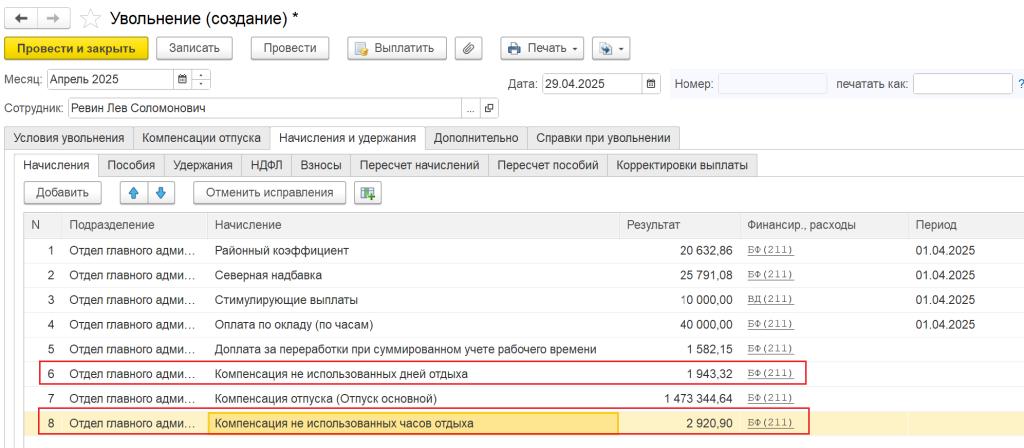Select Доплата за переработки accrual row
Viewport: 1024px width, 448px height.
point(524,349)
